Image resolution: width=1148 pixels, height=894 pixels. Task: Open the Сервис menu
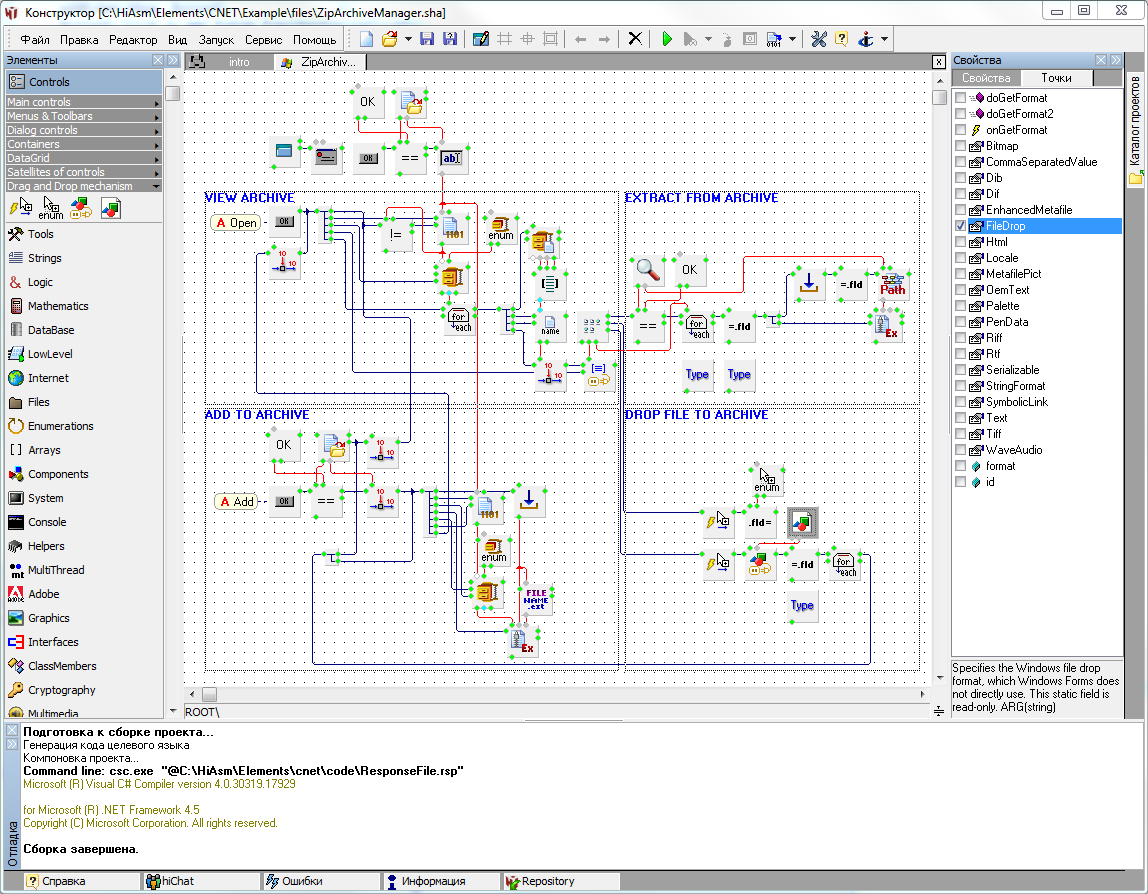[x=263, y=40]
